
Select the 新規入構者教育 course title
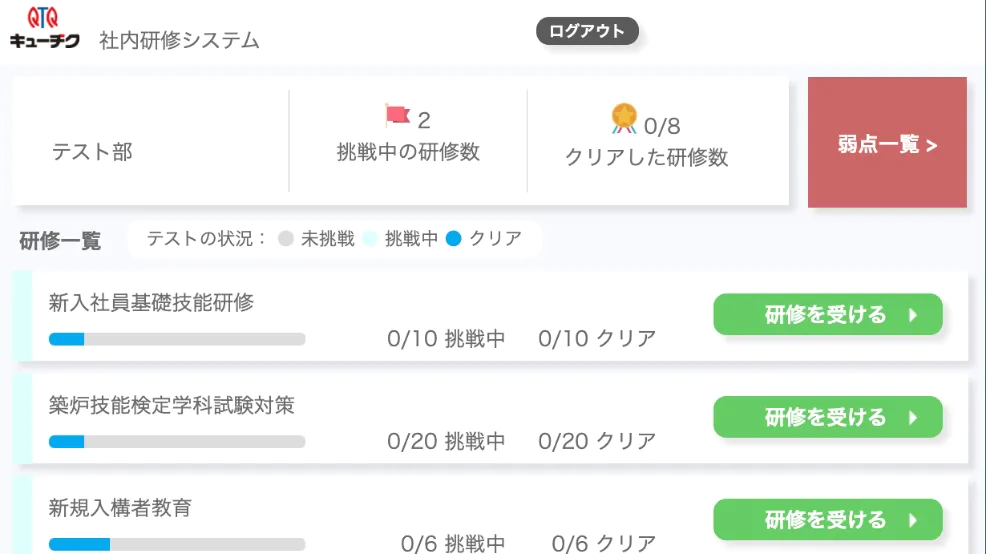120,508
